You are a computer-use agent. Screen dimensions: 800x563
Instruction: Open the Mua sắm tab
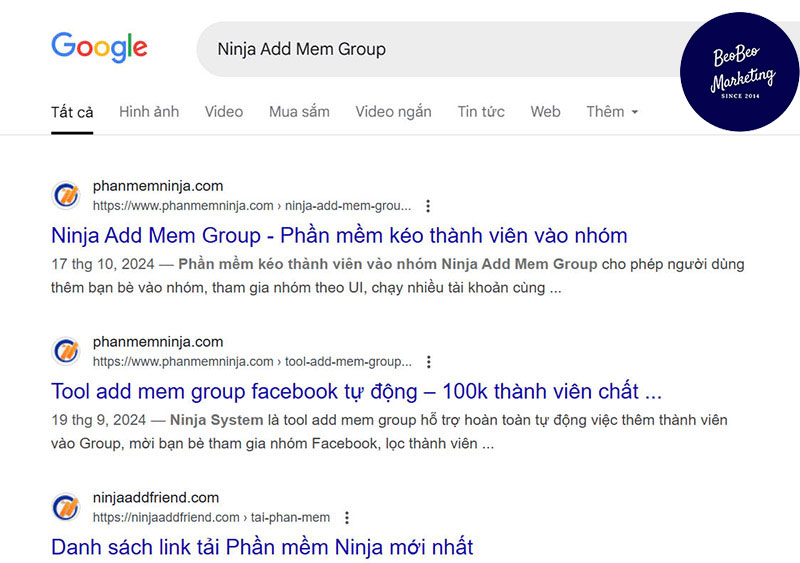click(x=299, y=111)
